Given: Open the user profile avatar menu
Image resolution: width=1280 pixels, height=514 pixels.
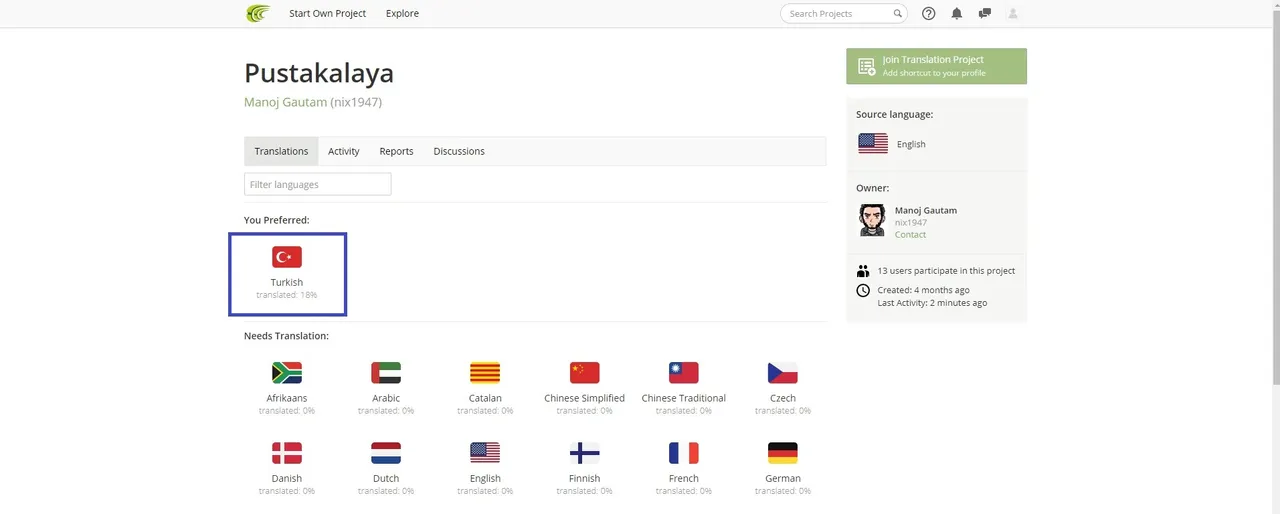Looking at the screenshot, I should 1013,14.
